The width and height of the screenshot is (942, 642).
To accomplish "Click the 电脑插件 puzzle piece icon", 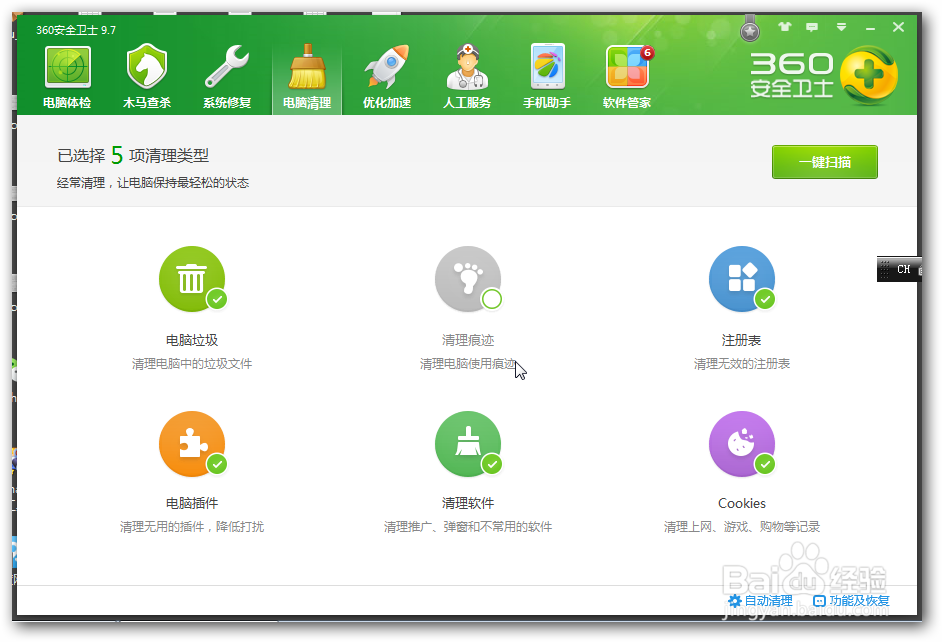I will coord(192,444).
